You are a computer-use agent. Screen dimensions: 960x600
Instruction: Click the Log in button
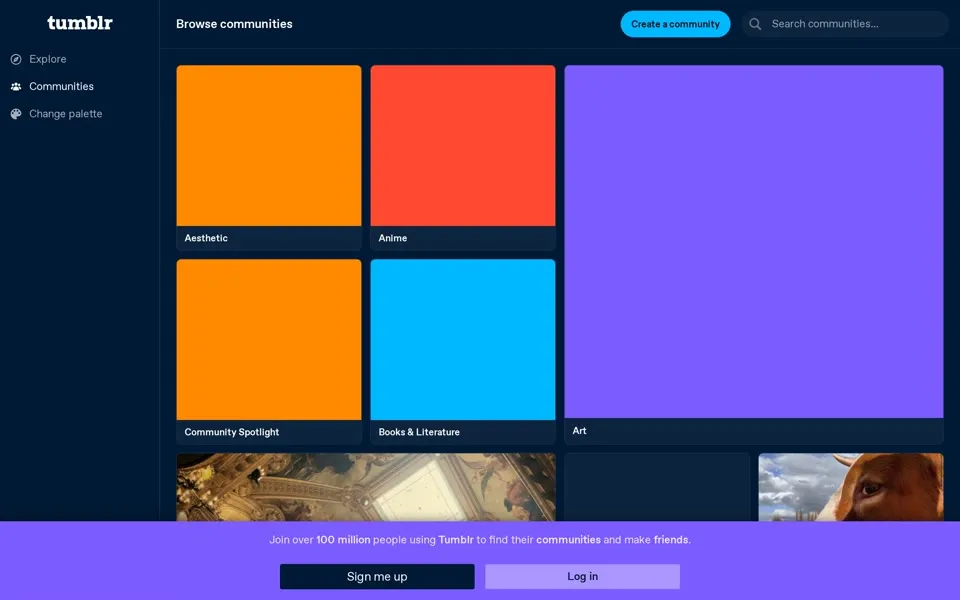click(582, 576)
